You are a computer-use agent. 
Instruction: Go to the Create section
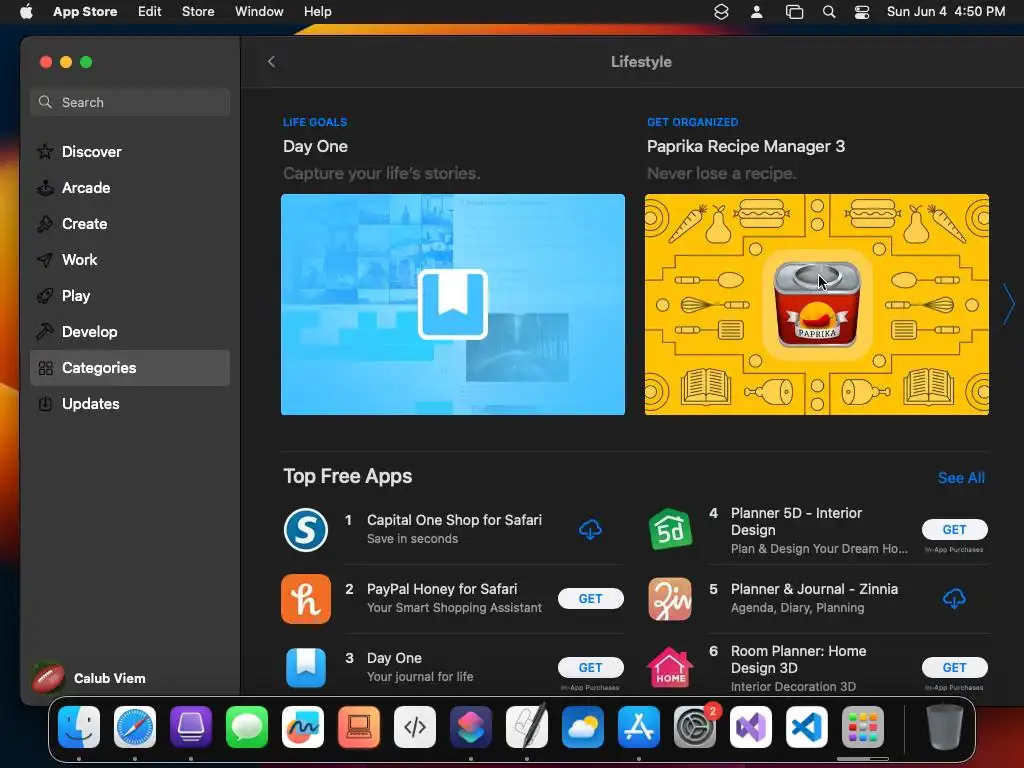pos(129,223)
